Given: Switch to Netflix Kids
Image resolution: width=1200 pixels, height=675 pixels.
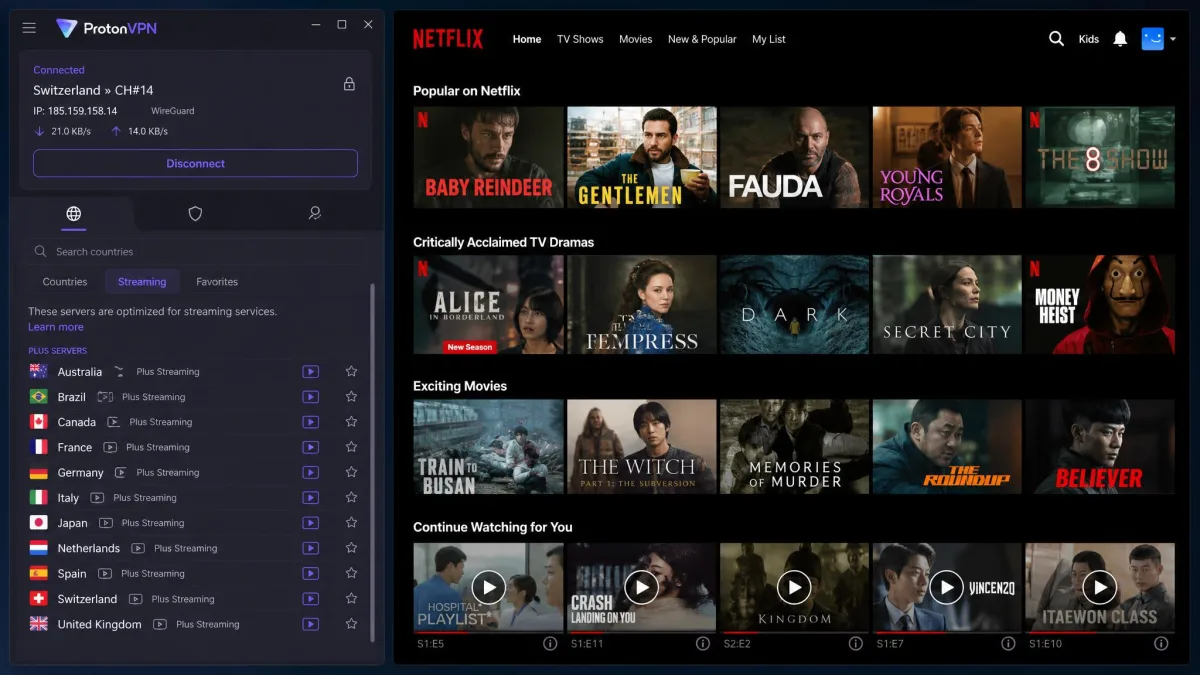Looking at the screenshot, I should pyautogui.click(x=1089, y=39).
